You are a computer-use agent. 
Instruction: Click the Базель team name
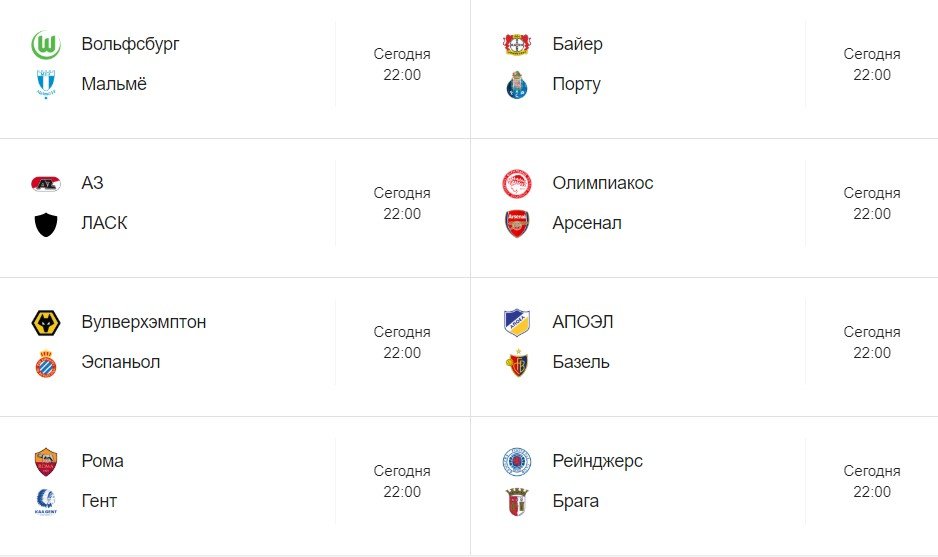point(580,362)
